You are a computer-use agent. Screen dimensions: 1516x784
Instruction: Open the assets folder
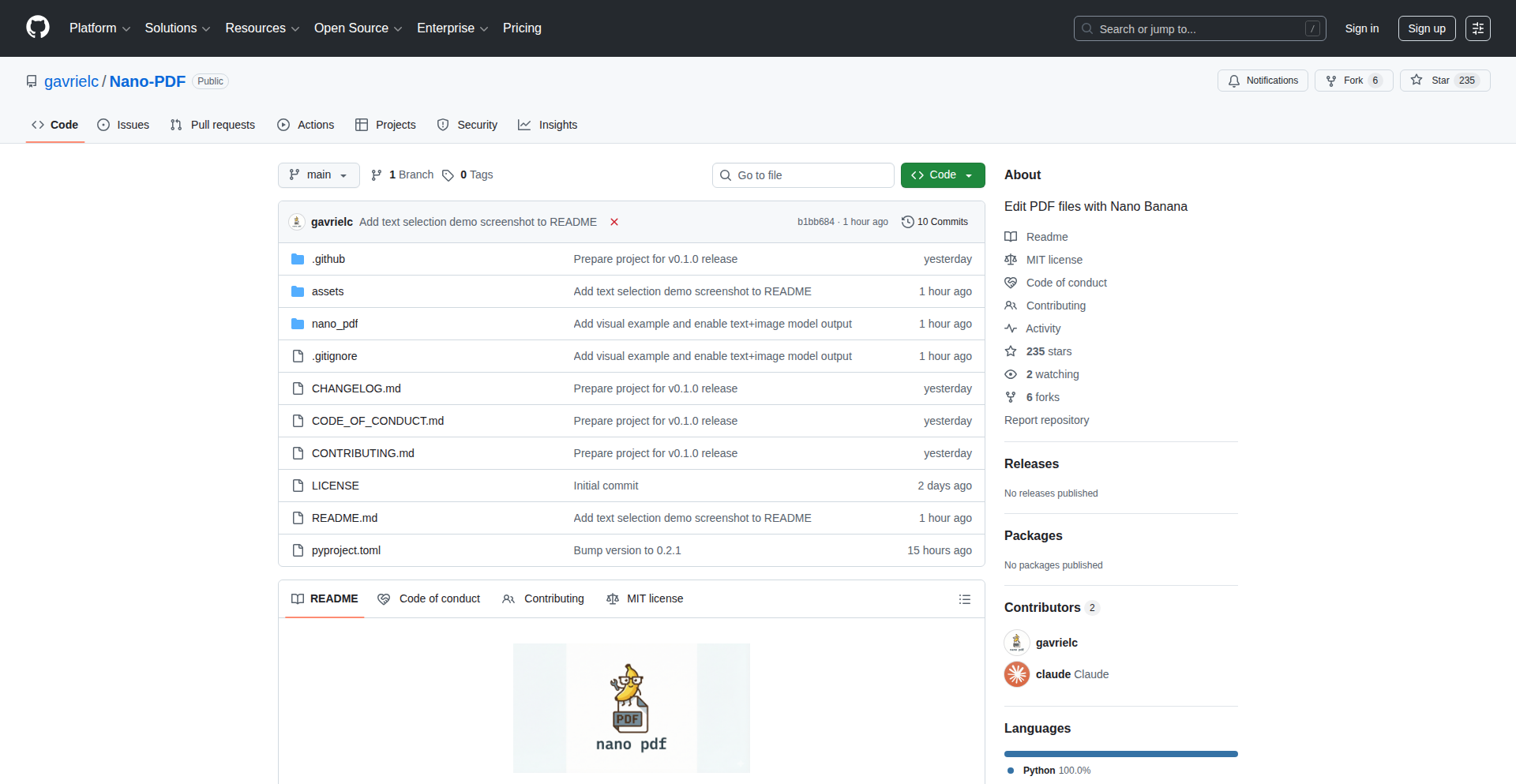tap(327, 291)
